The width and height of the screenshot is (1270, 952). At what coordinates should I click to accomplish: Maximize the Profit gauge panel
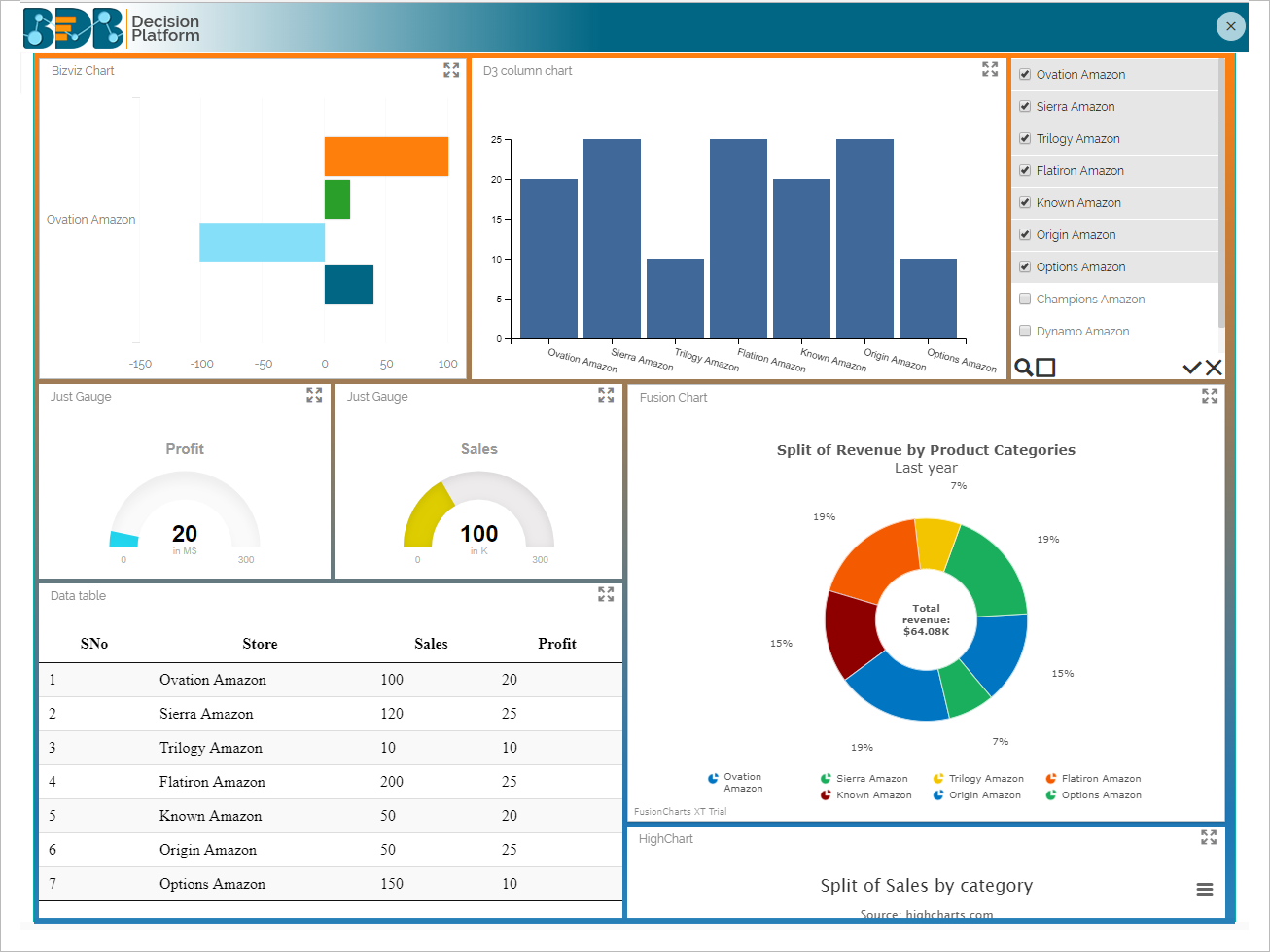[x=314, y=395]
